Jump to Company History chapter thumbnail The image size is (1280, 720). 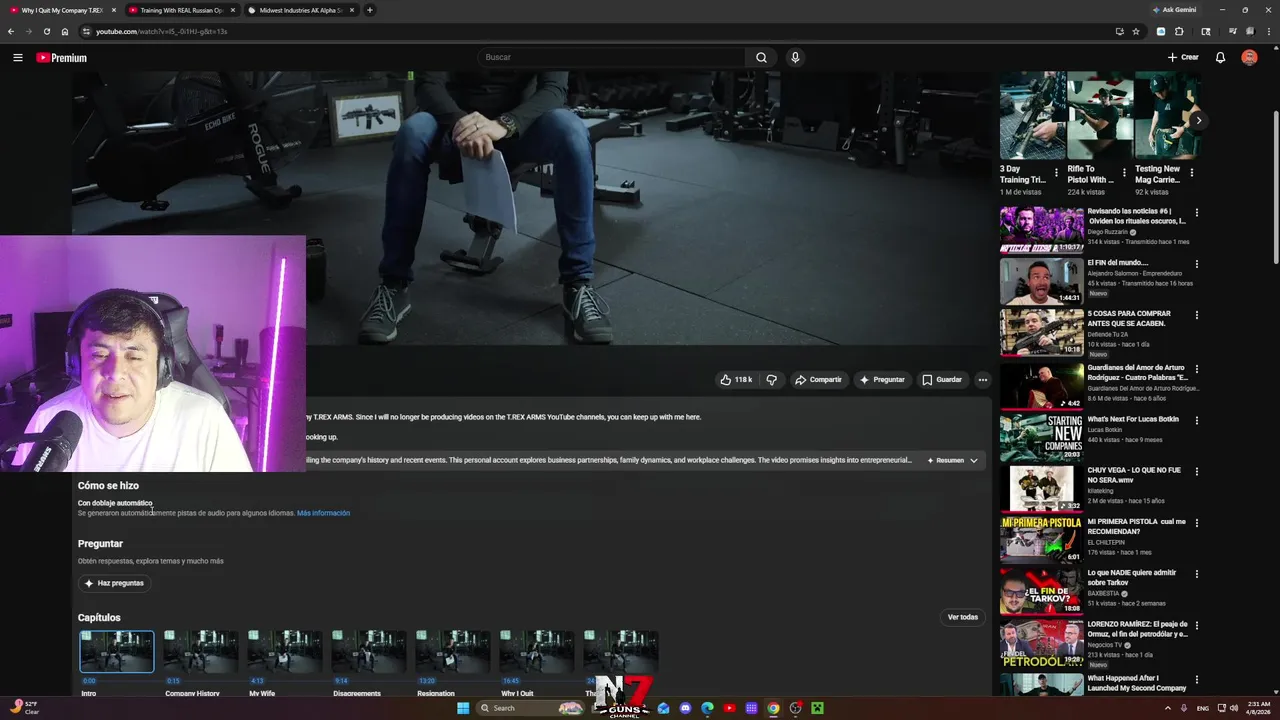[201, 652]
